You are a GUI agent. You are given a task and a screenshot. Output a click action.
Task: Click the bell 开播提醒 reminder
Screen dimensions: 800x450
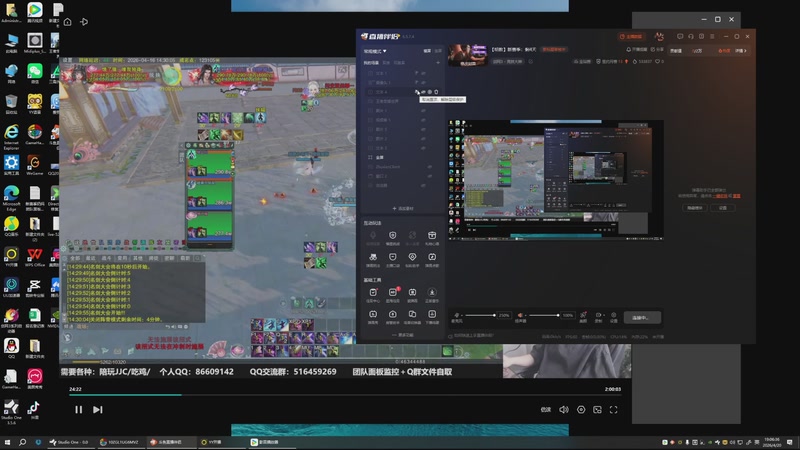637,49
